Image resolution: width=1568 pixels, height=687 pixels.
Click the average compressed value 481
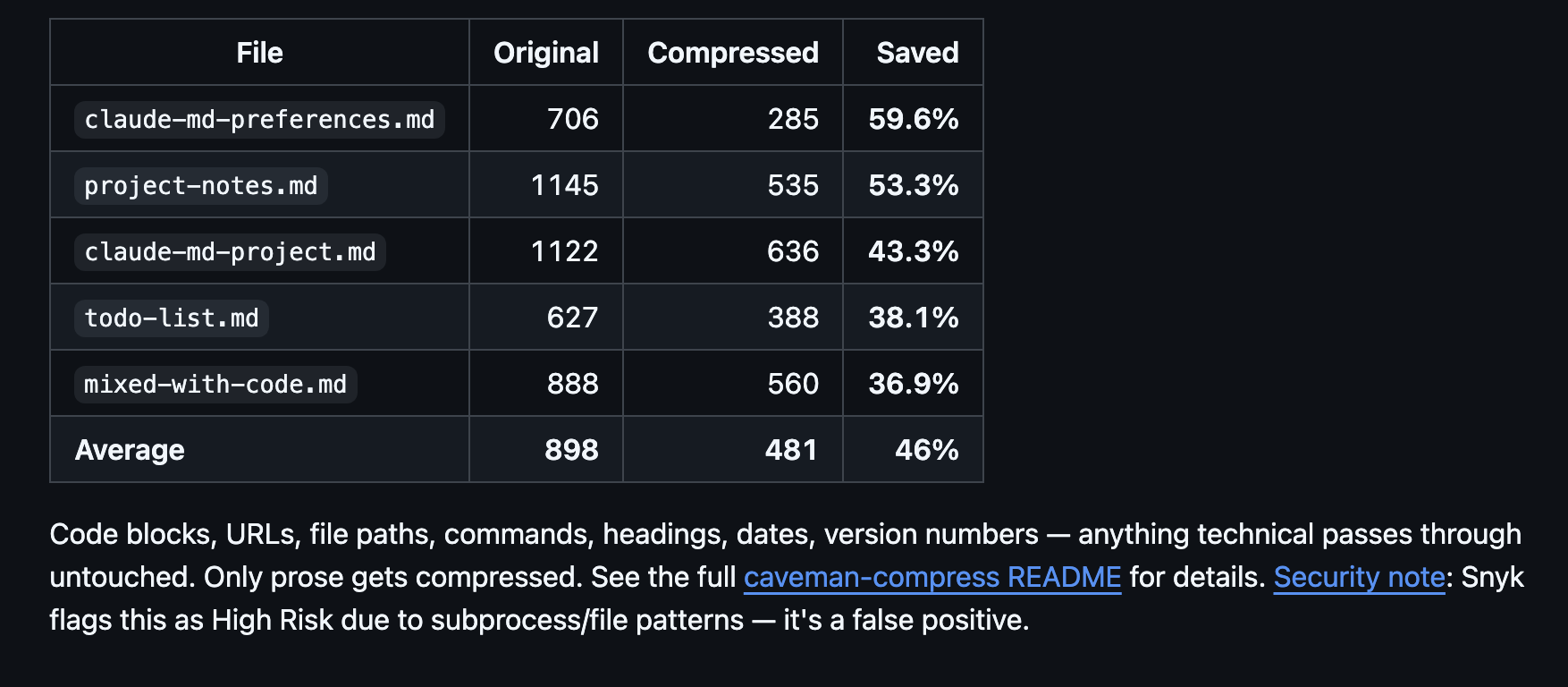791,450
